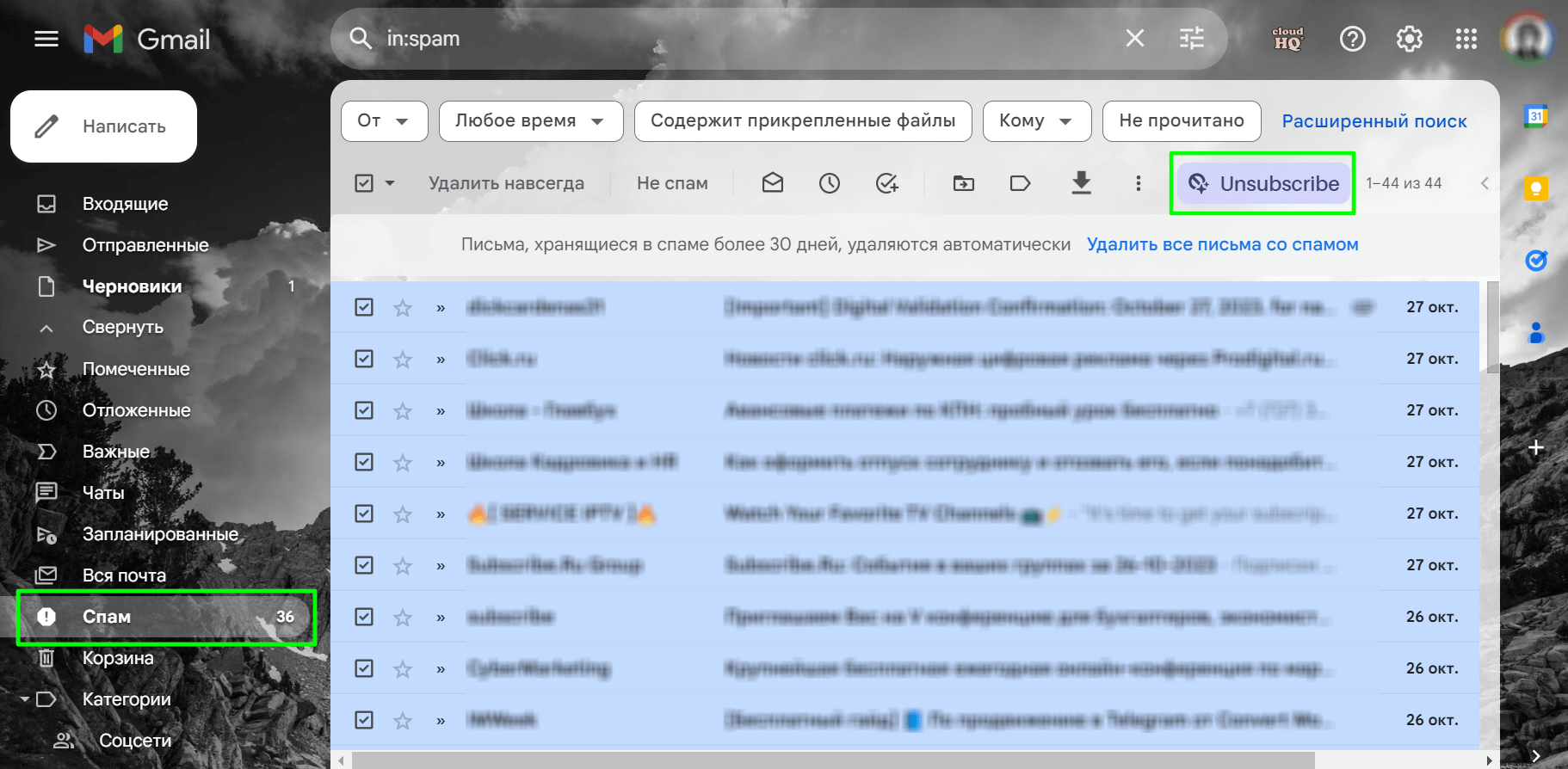The width and height of the screenshot is (1568, 769).
Task: Click the download arrow icon in toolbar
Action: point(1081,182)
